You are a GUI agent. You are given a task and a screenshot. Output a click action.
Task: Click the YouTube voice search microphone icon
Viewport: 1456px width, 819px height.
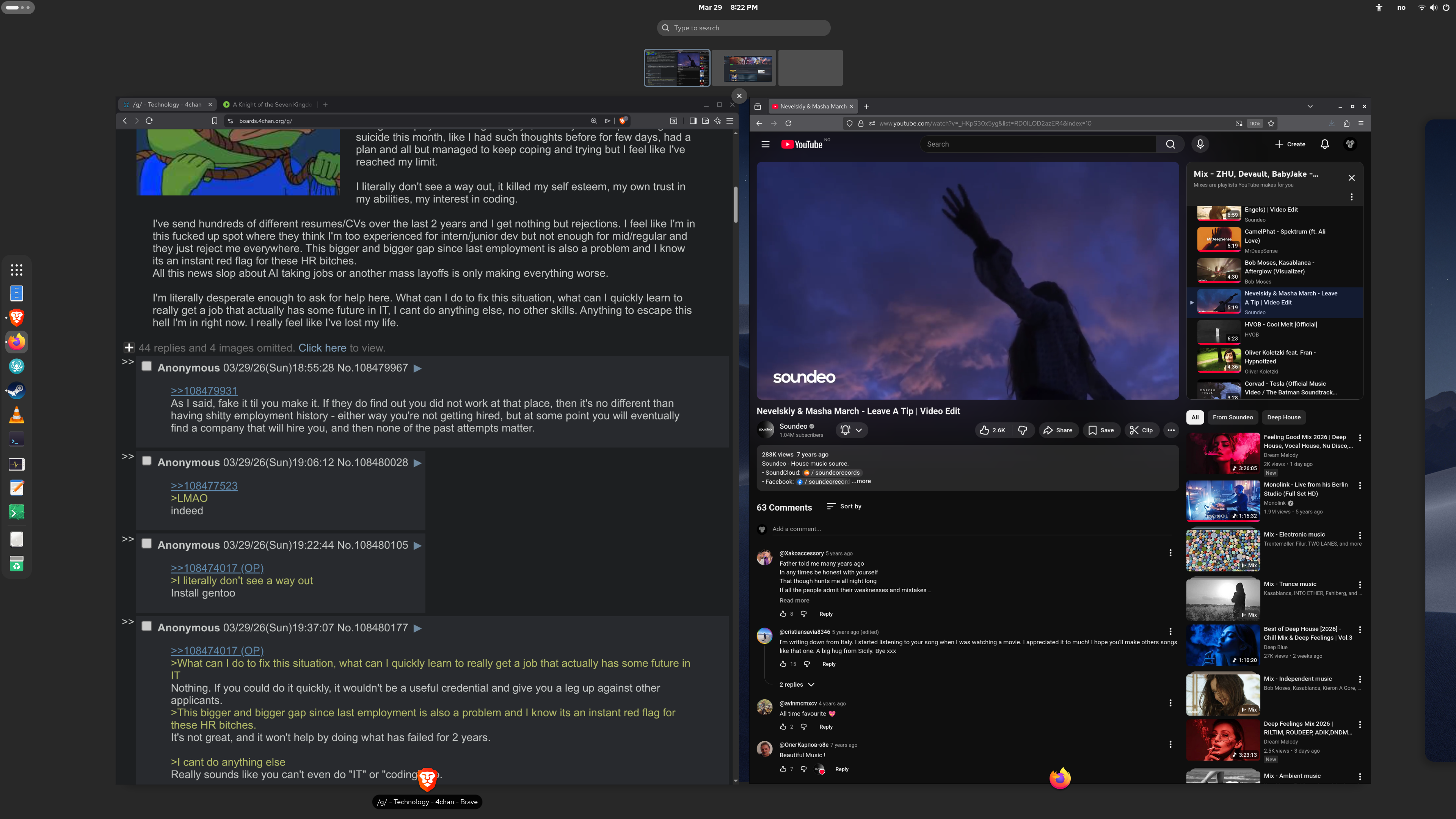point(1200,144)
